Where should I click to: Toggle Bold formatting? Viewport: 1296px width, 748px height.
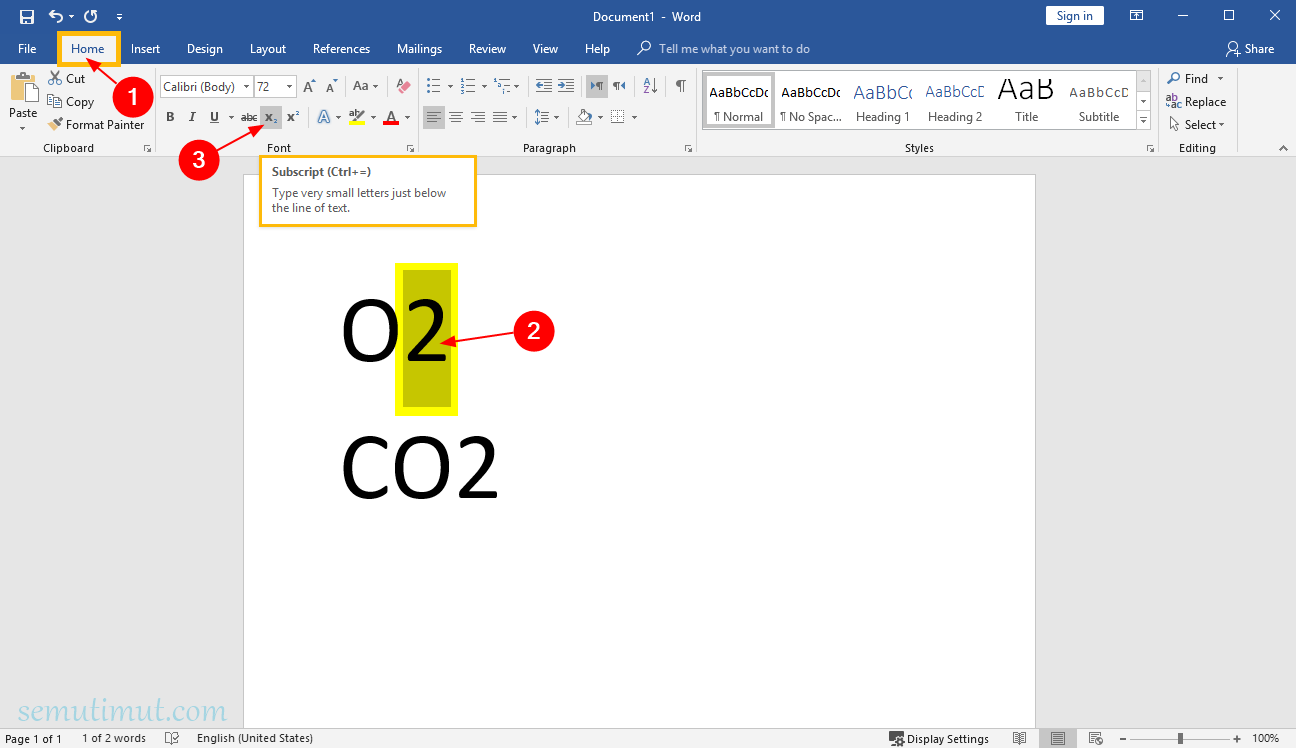(x=170, y=117)
